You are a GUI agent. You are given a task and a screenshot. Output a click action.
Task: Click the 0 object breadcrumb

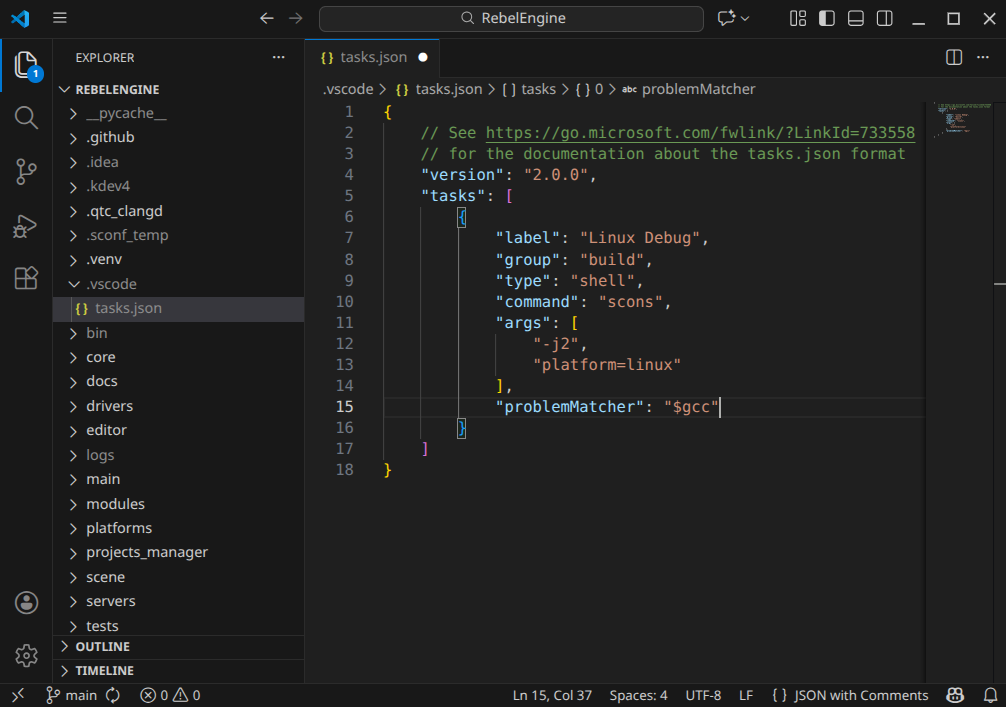tap(589, 89)
